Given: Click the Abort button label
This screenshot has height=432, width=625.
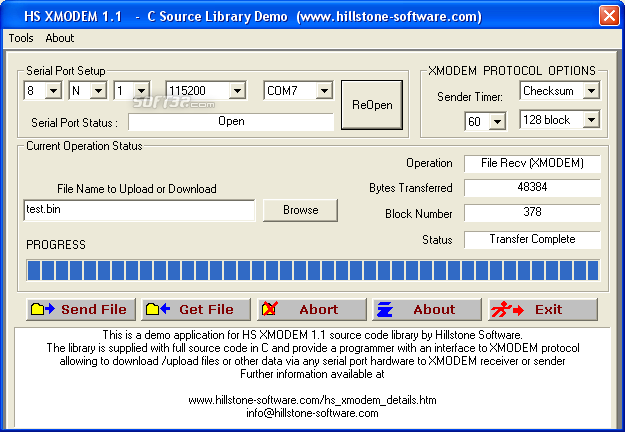Looking at the screenshot, I should (x=318, y=309).
